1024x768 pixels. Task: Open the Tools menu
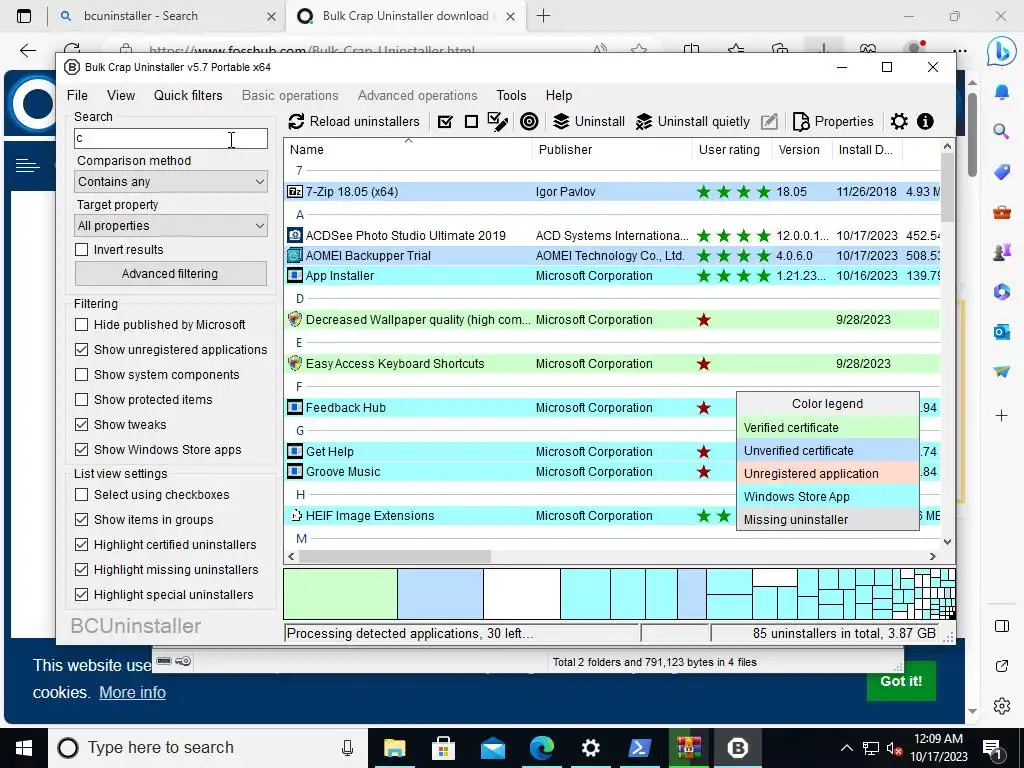511,95
